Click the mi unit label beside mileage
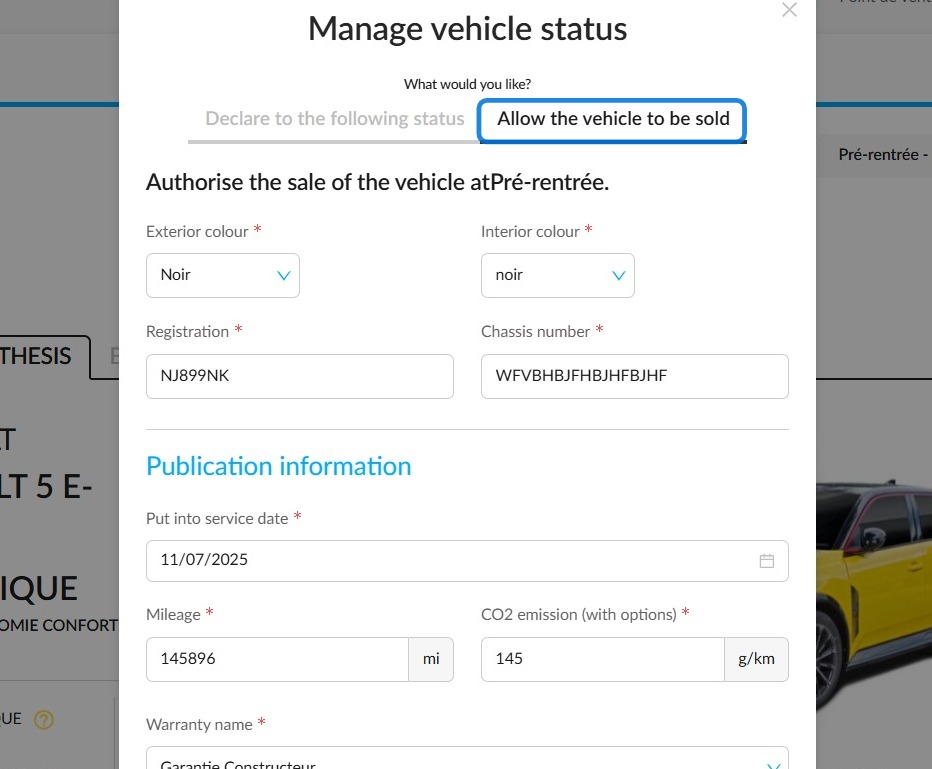This screenshot has height=769, width=932. pyautogui.click(x=431, y=659)
